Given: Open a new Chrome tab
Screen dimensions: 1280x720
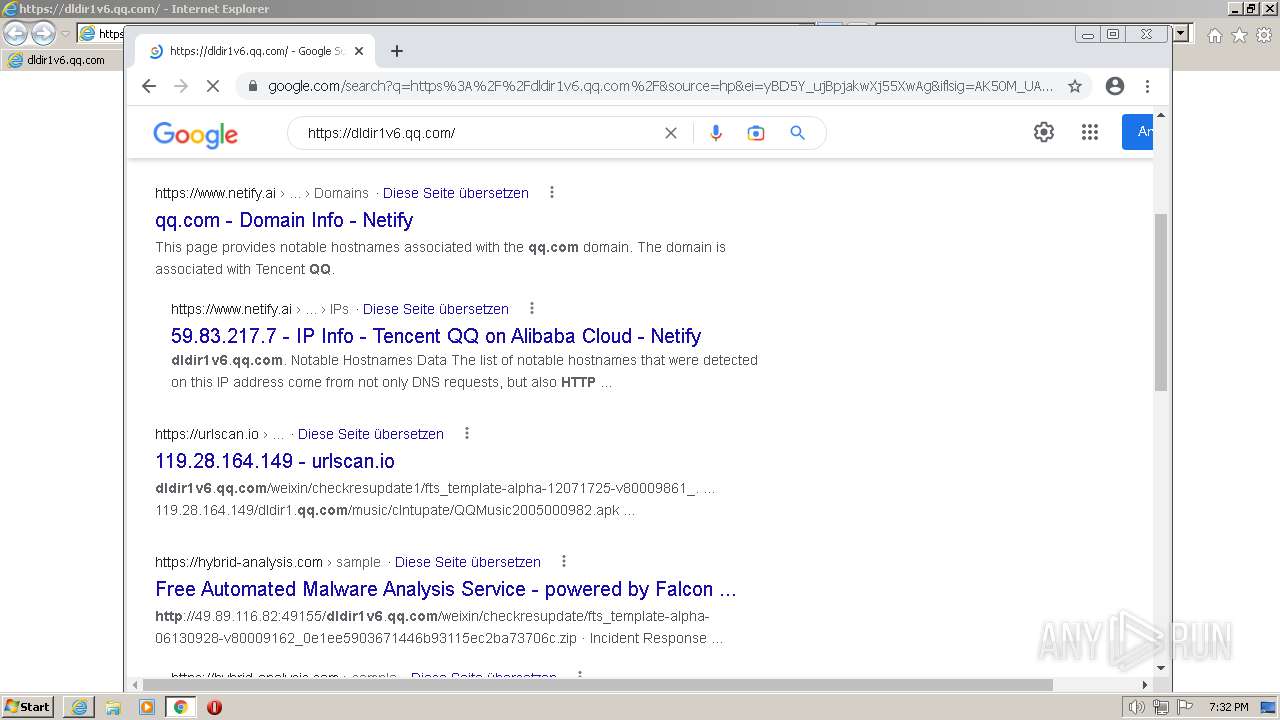Looking at the screenshot, I should click(x=397, y=51).
